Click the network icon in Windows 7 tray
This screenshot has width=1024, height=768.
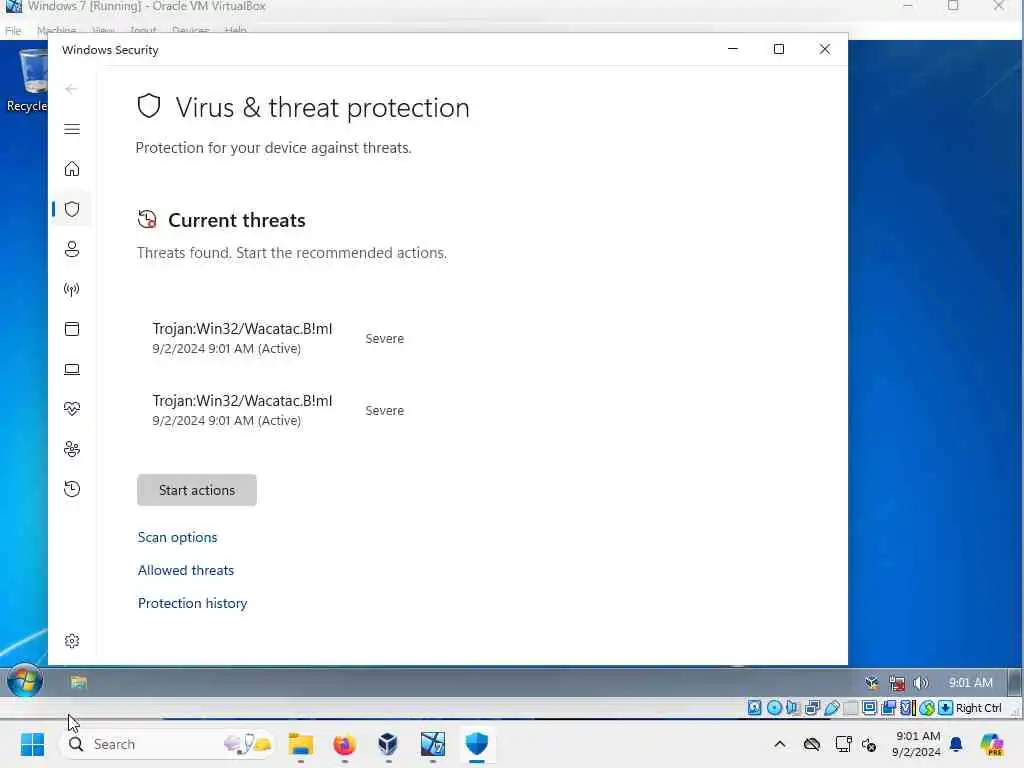897,683
